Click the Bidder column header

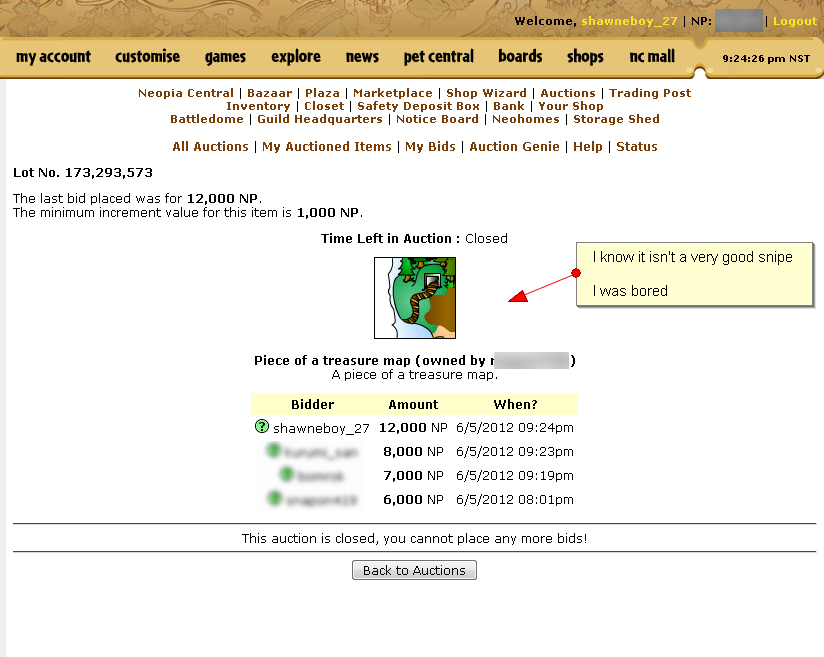pos(313,404)
